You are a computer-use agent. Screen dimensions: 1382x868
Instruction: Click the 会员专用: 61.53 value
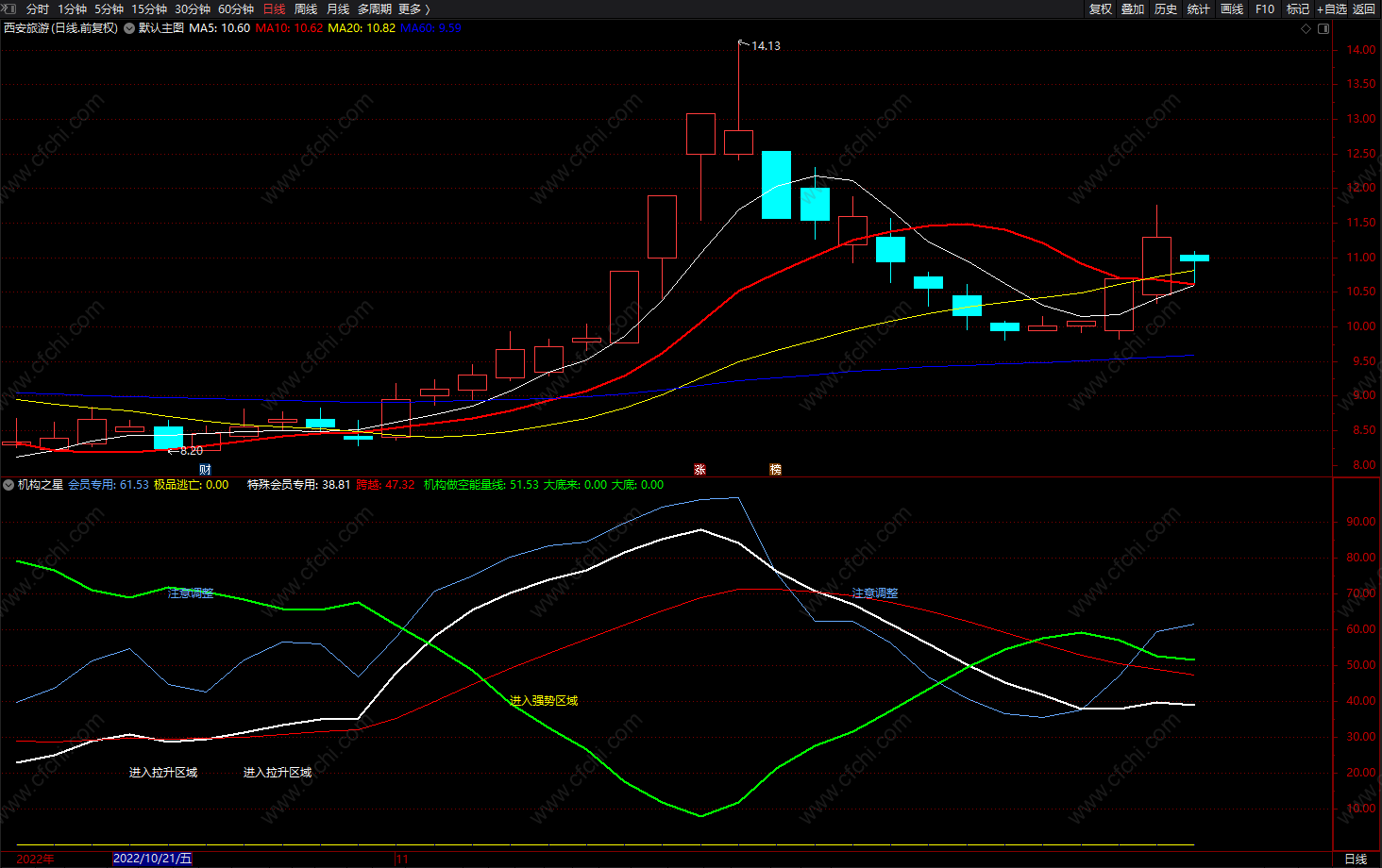(109, 485)
